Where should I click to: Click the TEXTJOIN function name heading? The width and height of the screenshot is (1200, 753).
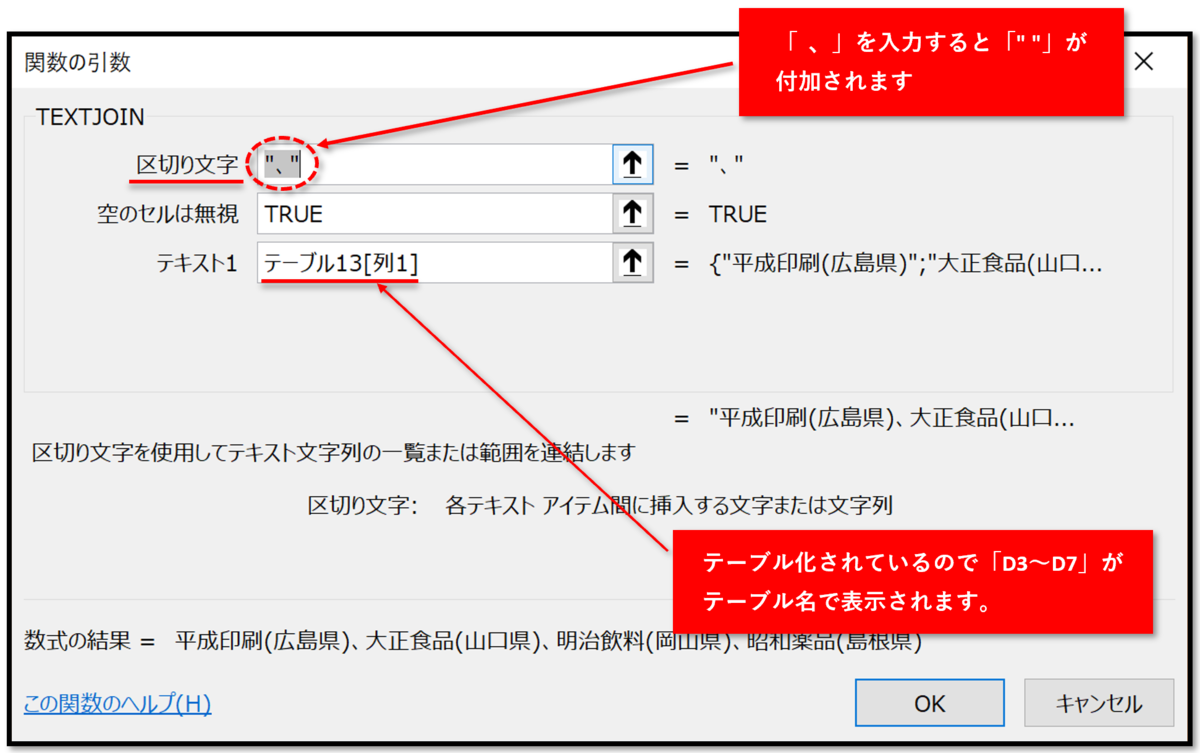[x=90, y=116]
